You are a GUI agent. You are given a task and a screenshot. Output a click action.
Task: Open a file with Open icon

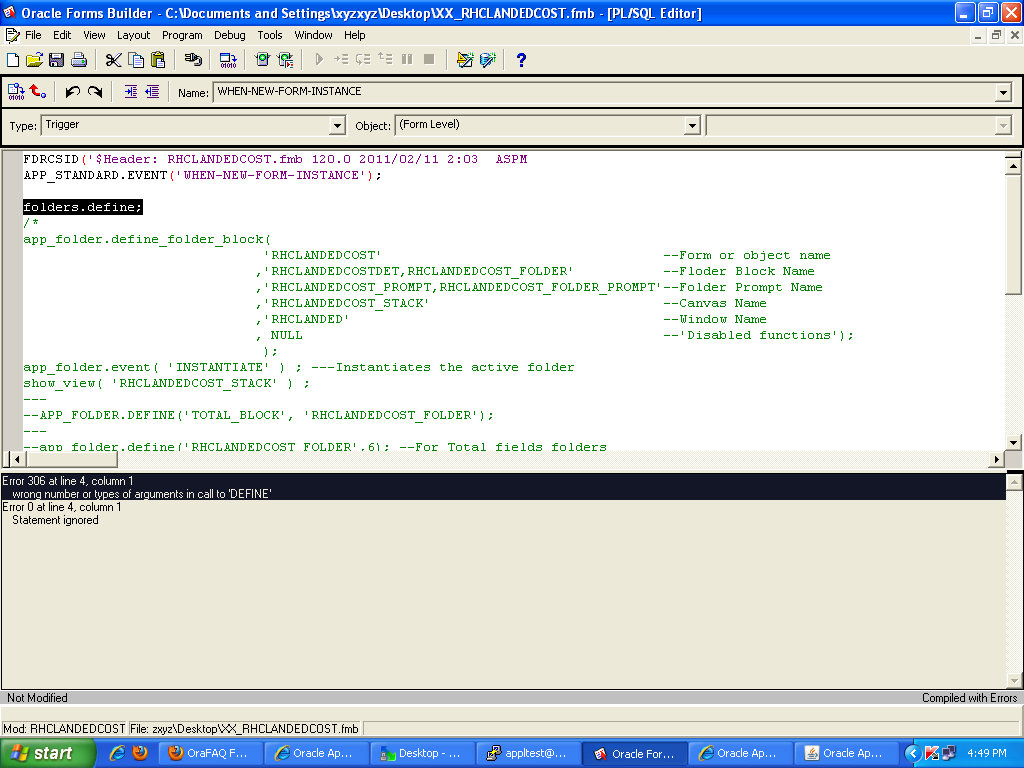point(34,60)
